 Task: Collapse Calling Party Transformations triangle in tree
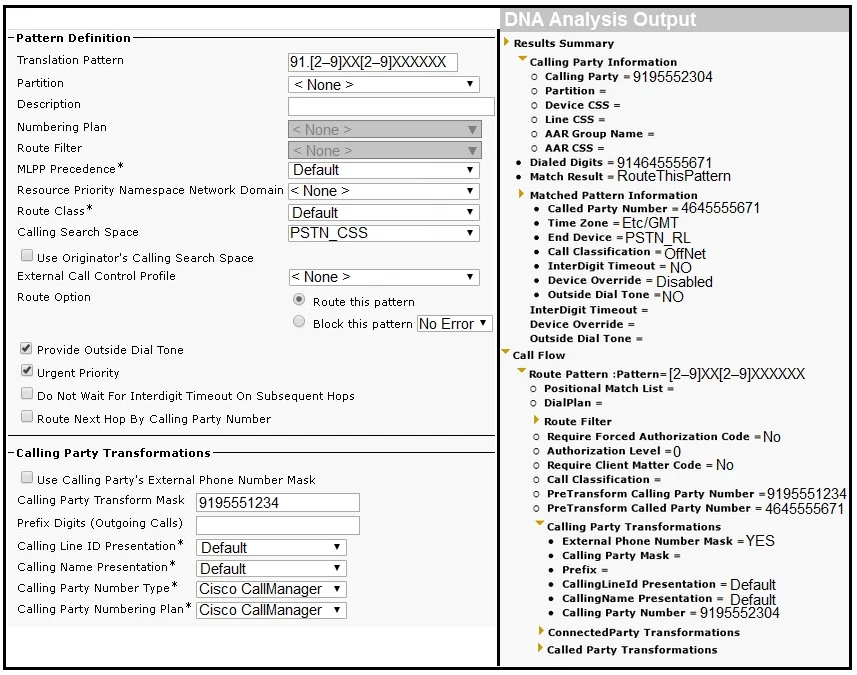click(x=540, y=524)
